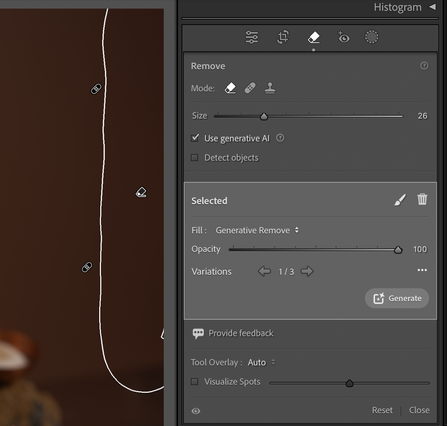Click the Histogram panel title
This screenshot has width=447, height=426.
(397, 7)
